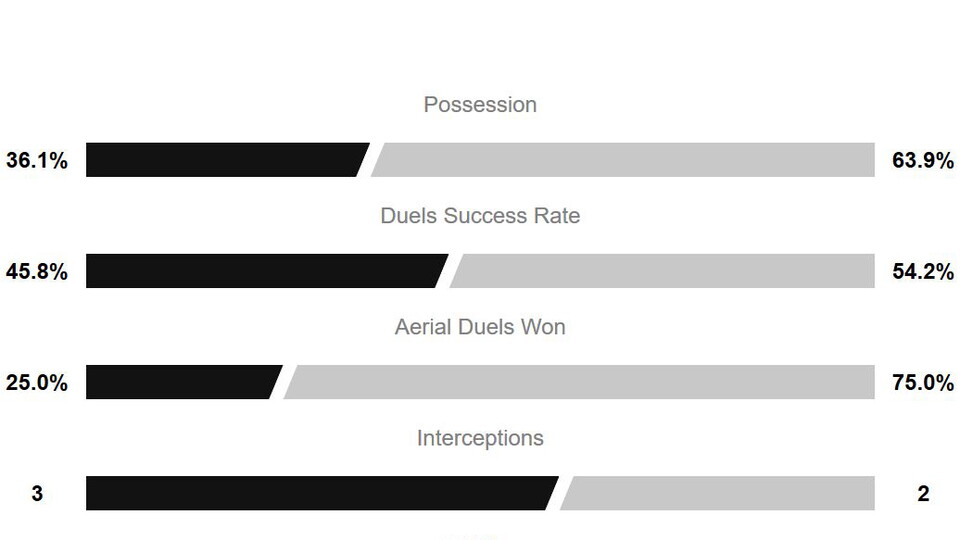Click the gray Aerial Duels Won bar
Image resolution: width=960 pixels, height=540 pixels.
(x=580, y=382)
